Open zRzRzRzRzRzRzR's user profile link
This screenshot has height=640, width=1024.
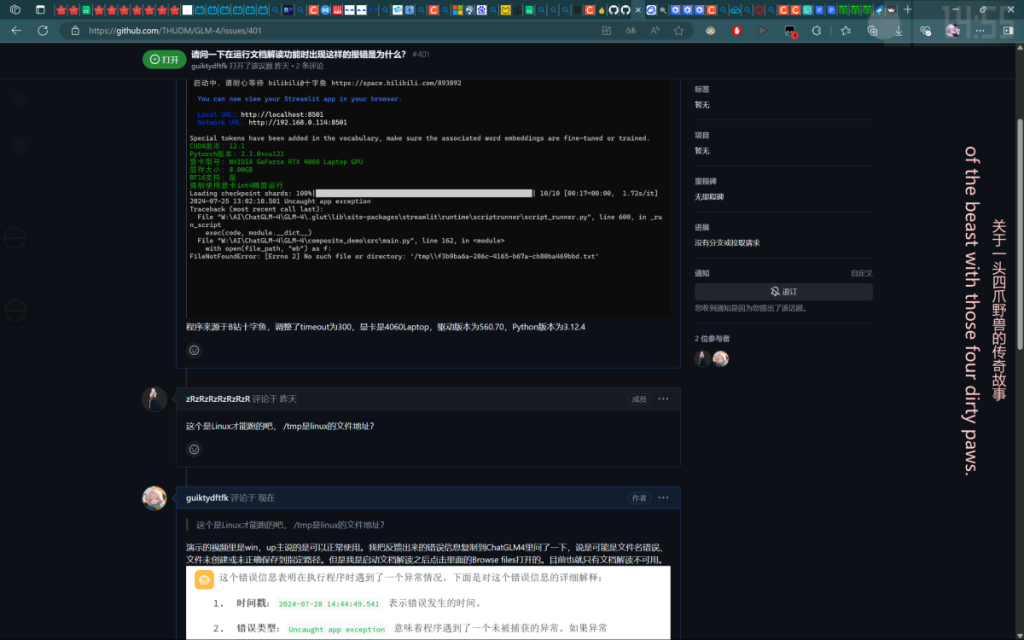(217, 399)
